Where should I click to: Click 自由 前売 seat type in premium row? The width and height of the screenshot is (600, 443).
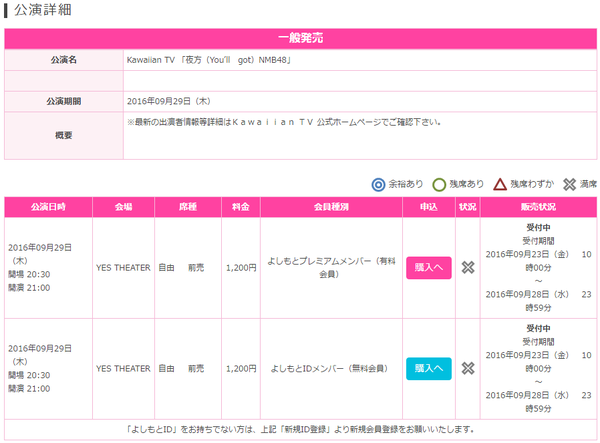point(181,268)
